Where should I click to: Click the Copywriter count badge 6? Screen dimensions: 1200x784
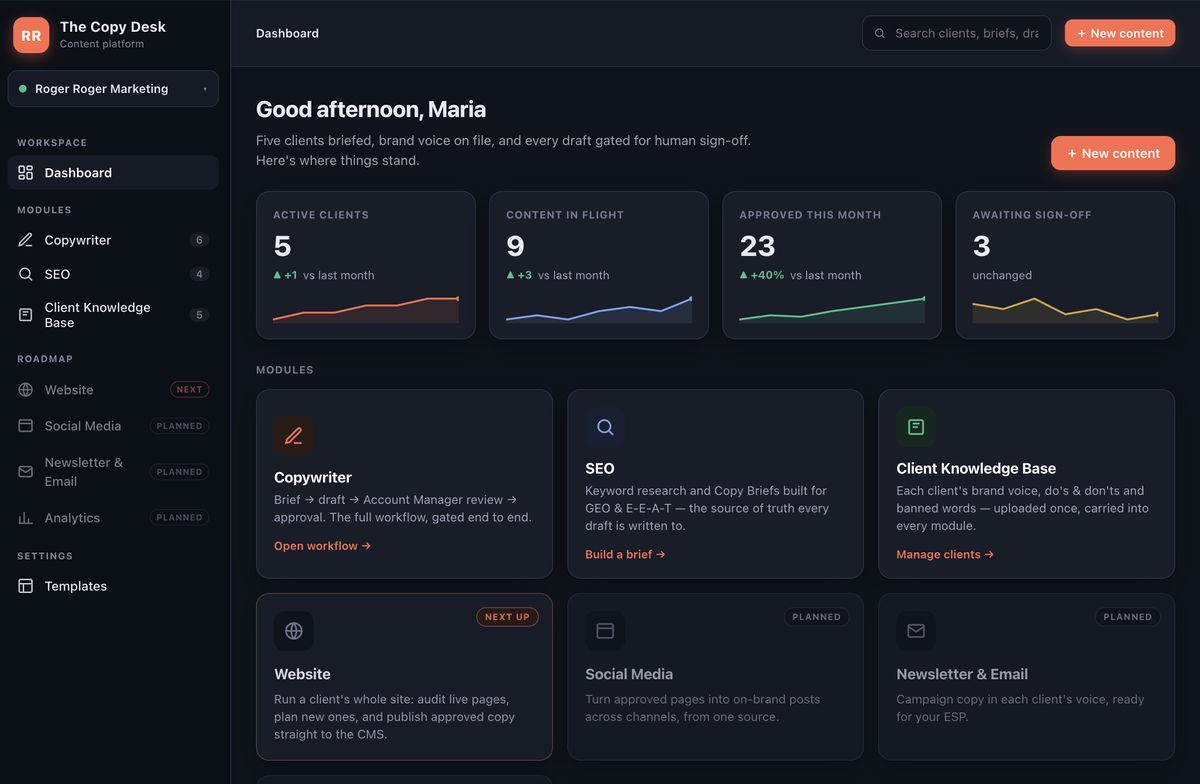point(199,240)
